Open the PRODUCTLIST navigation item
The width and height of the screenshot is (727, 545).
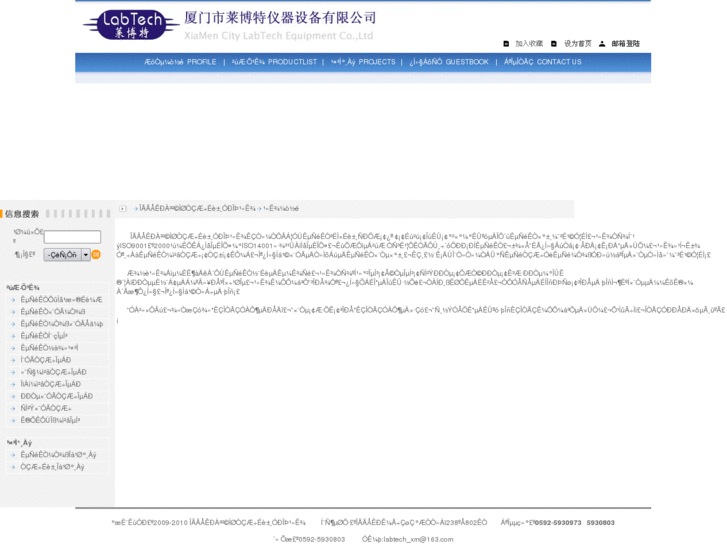click(x=274, y=62)
